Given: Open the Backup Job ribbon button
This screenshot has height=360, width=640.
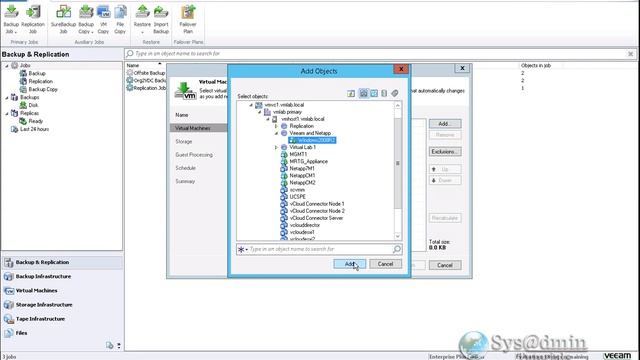Looking at the screenshot, I should (x=11, y=20).
